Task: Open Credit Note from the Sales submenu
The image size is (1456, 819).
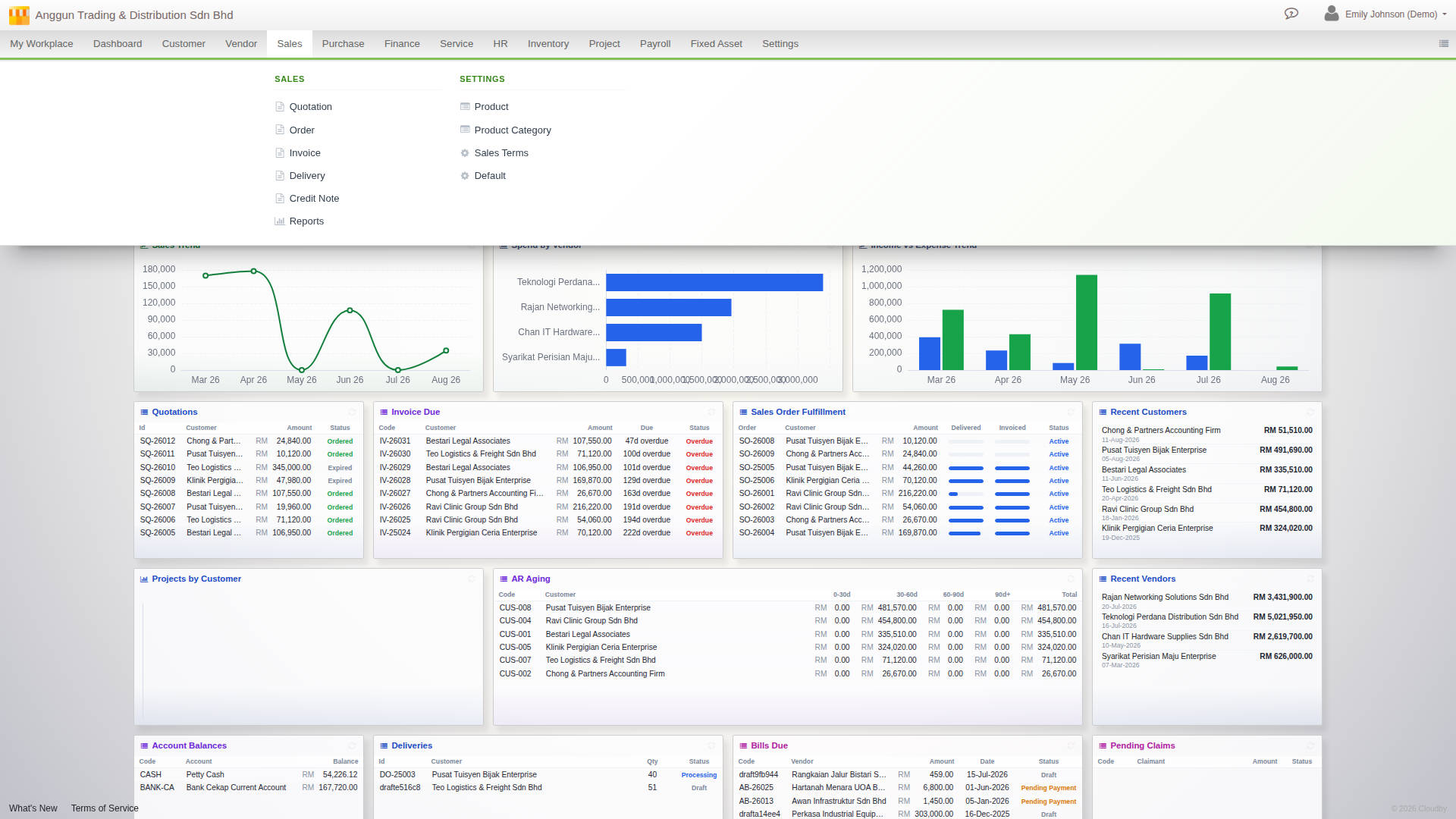Action: click(x=314, y=199)
